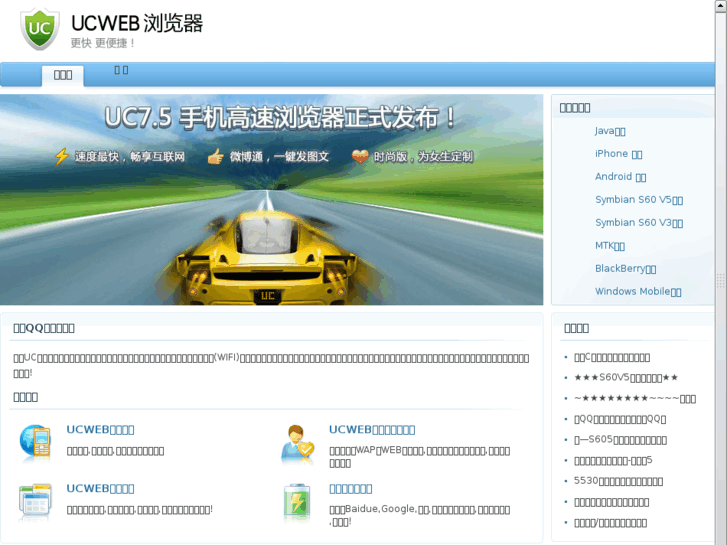727x545 pixels.
Task: Open the Symbian S60 V3 link
Action: [639, 223]
